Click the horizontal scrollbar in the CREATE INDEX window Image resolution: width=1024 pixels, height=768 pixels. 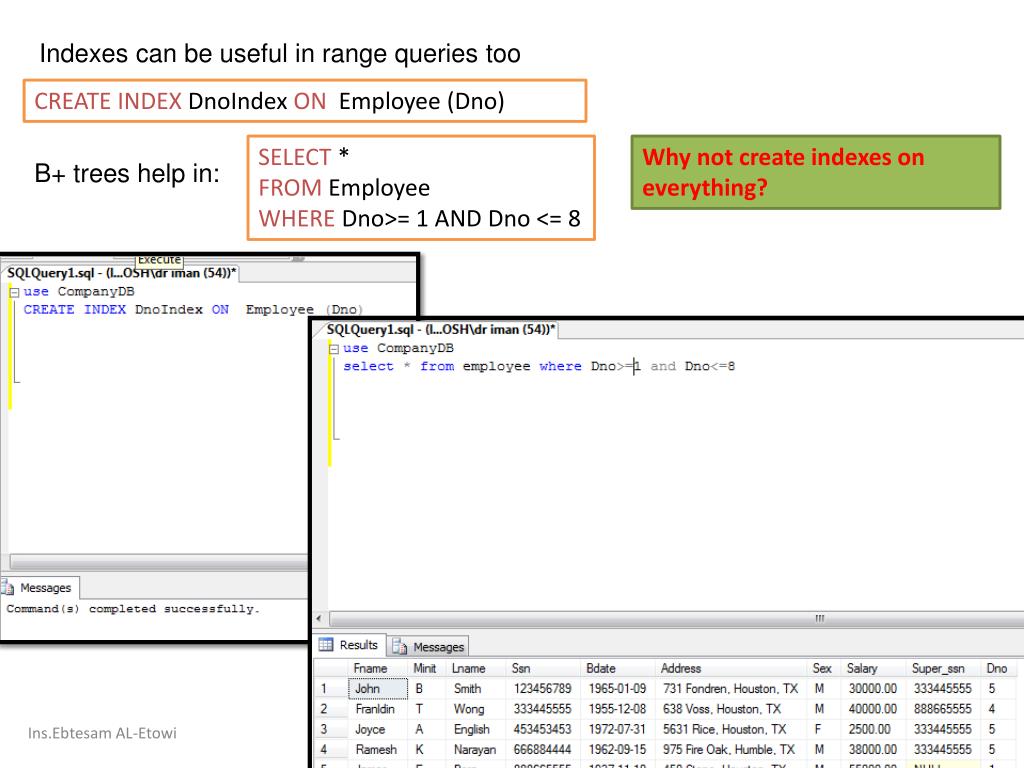pyautogui.click(x=159, y=562)
